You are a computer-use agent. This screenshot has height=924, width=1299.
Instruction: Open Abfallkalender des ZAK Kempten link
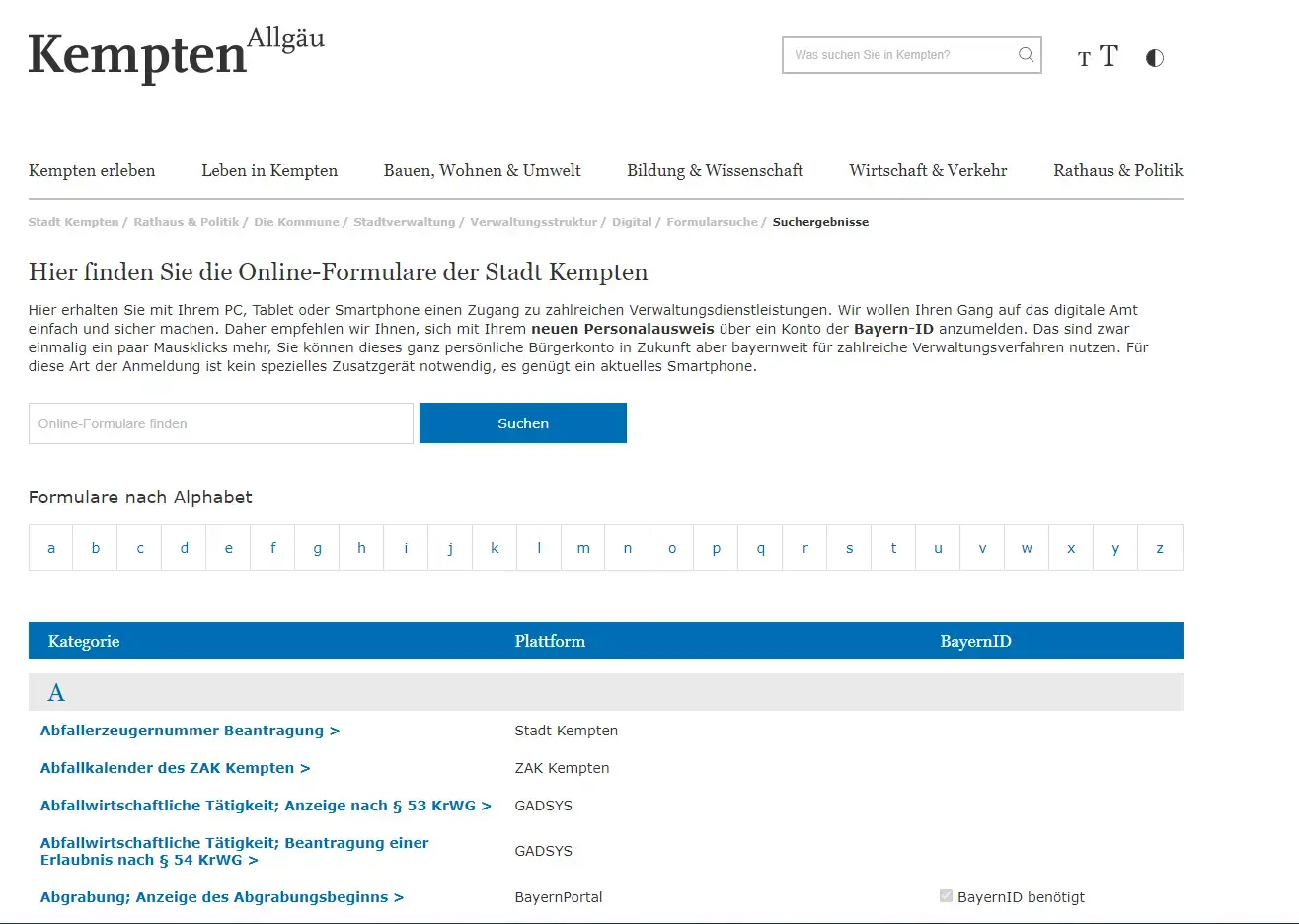coord(175,768)
